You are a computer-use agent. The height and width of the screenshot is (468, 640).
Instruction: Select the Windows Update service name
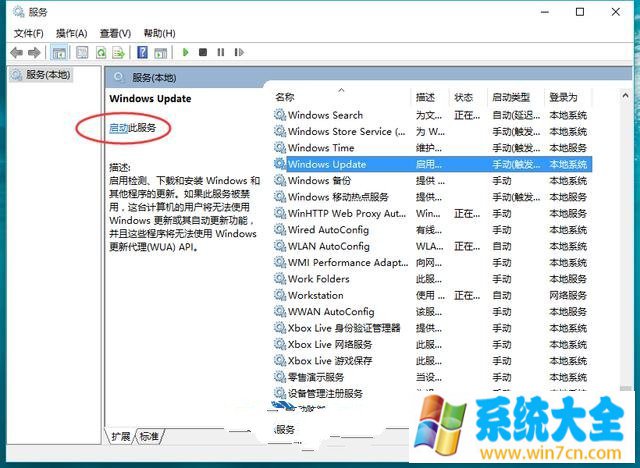coord(327,164)
